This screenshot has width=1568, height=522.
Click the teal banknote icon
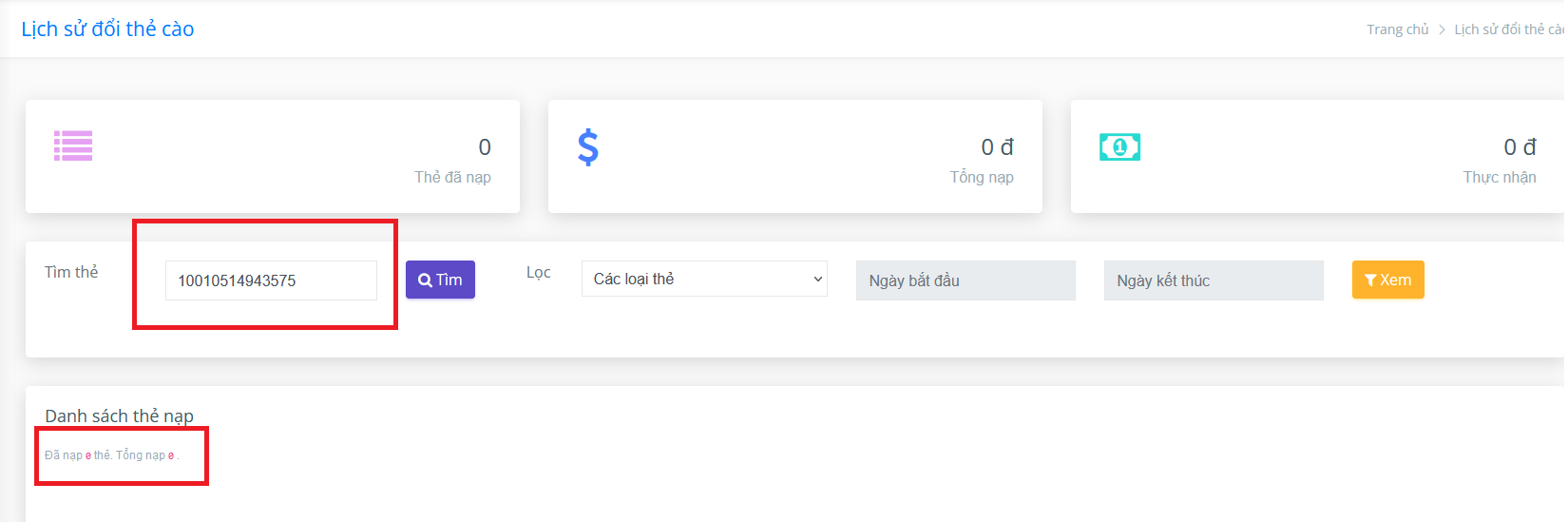[x=1119, y=147]
